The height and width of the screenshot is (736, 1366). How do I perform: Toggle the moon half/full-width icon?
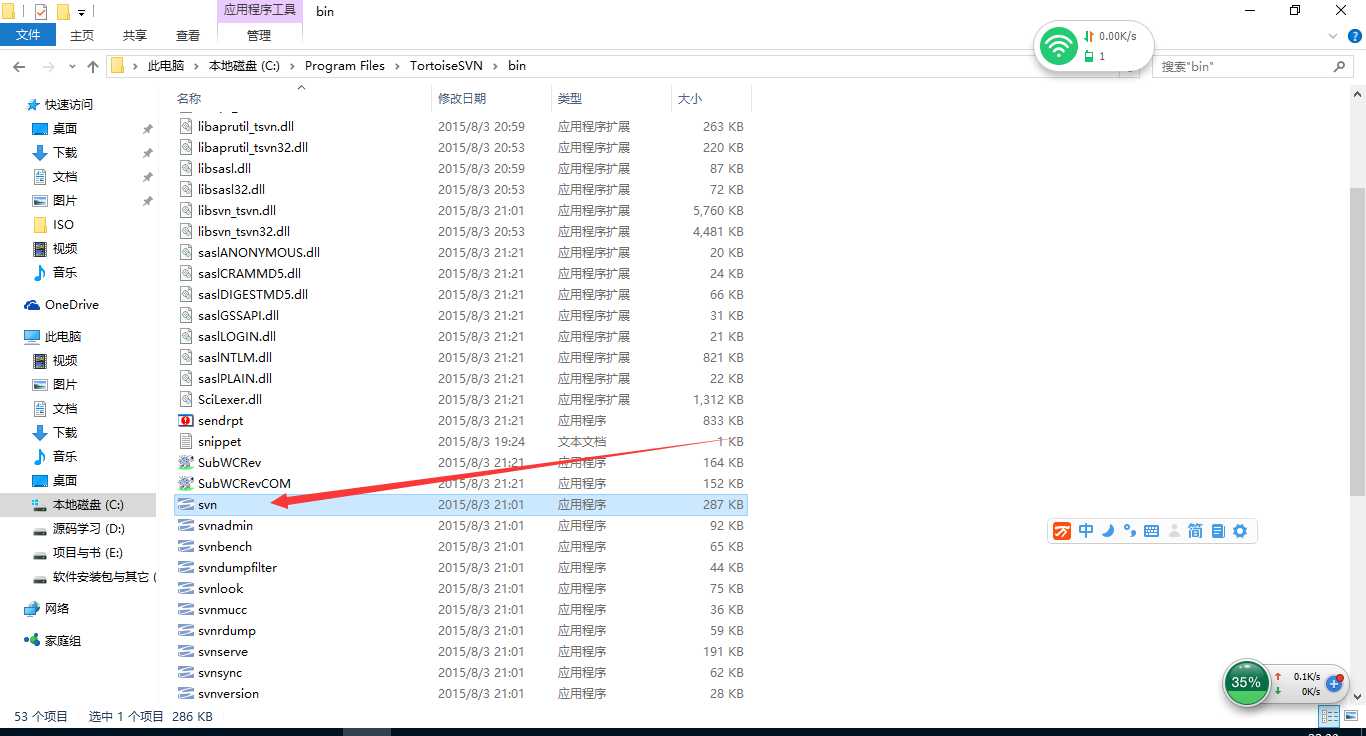tap(1108, 531)
